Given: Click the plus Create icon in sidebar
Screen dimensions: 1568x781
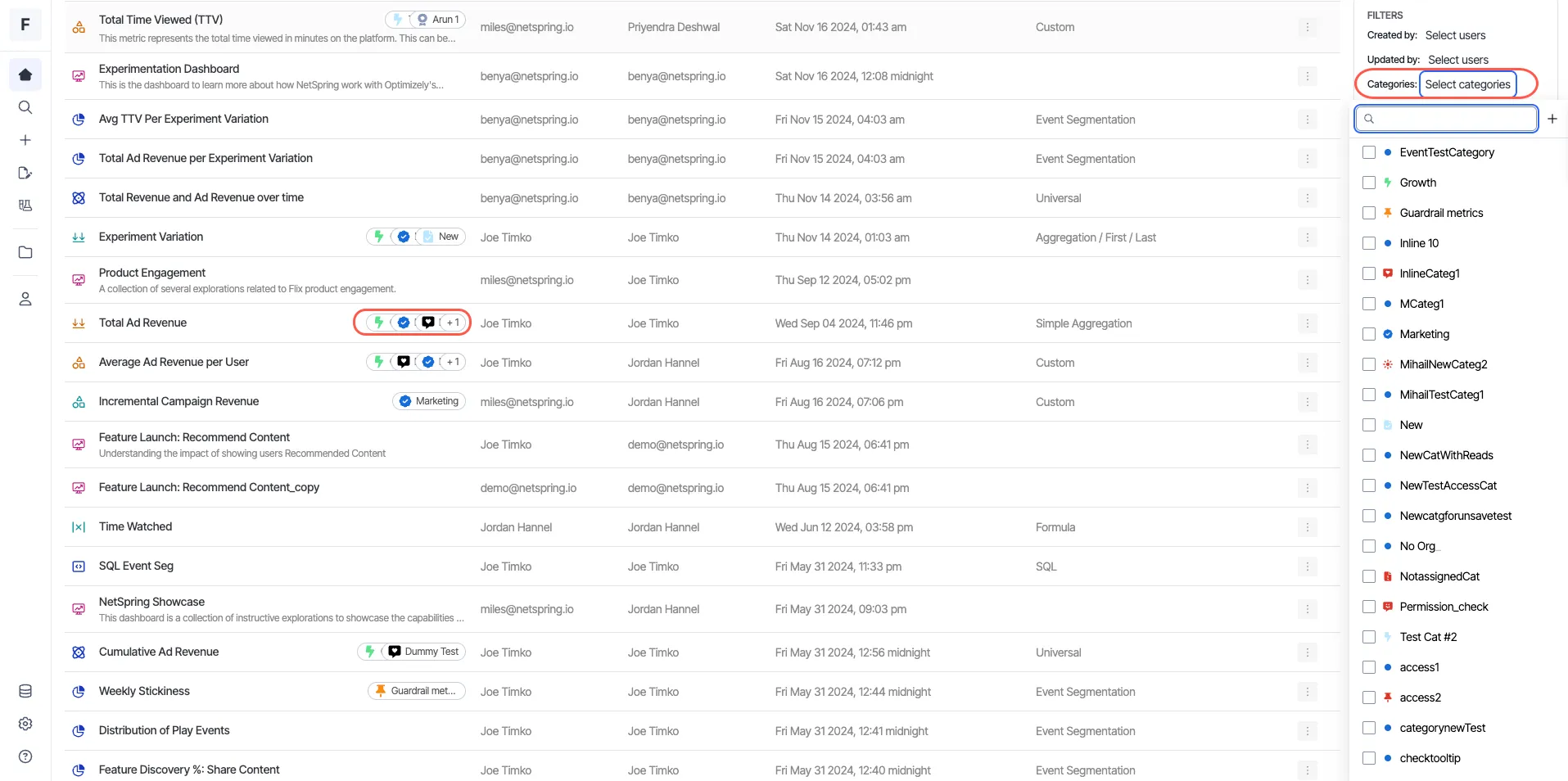Looking at the screenshot, I should point(25,140).
